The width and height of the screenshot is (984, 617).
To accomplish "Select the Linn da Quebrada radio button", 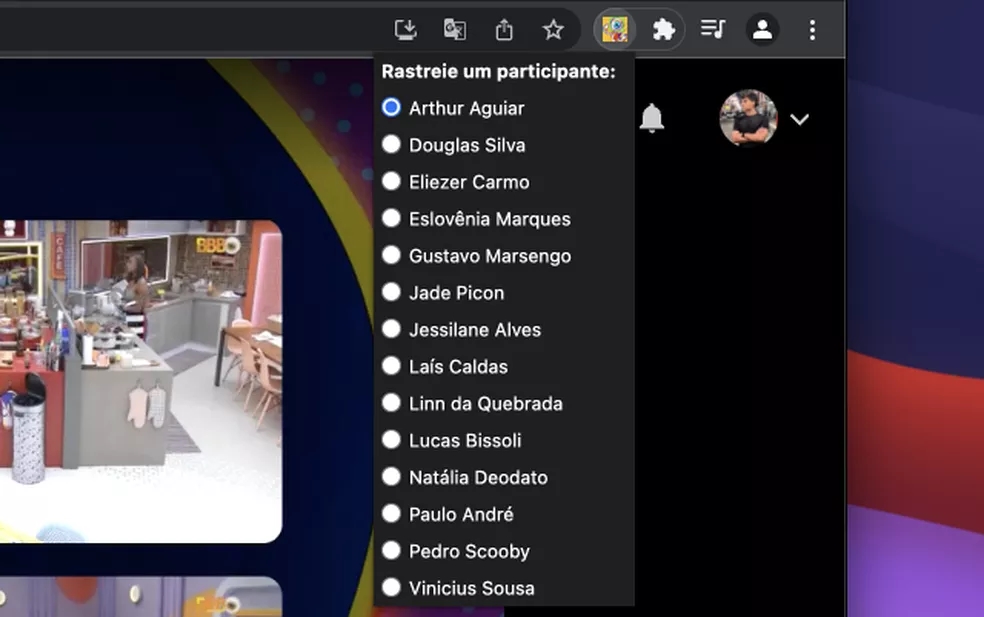I will click(x=391, y=403).
